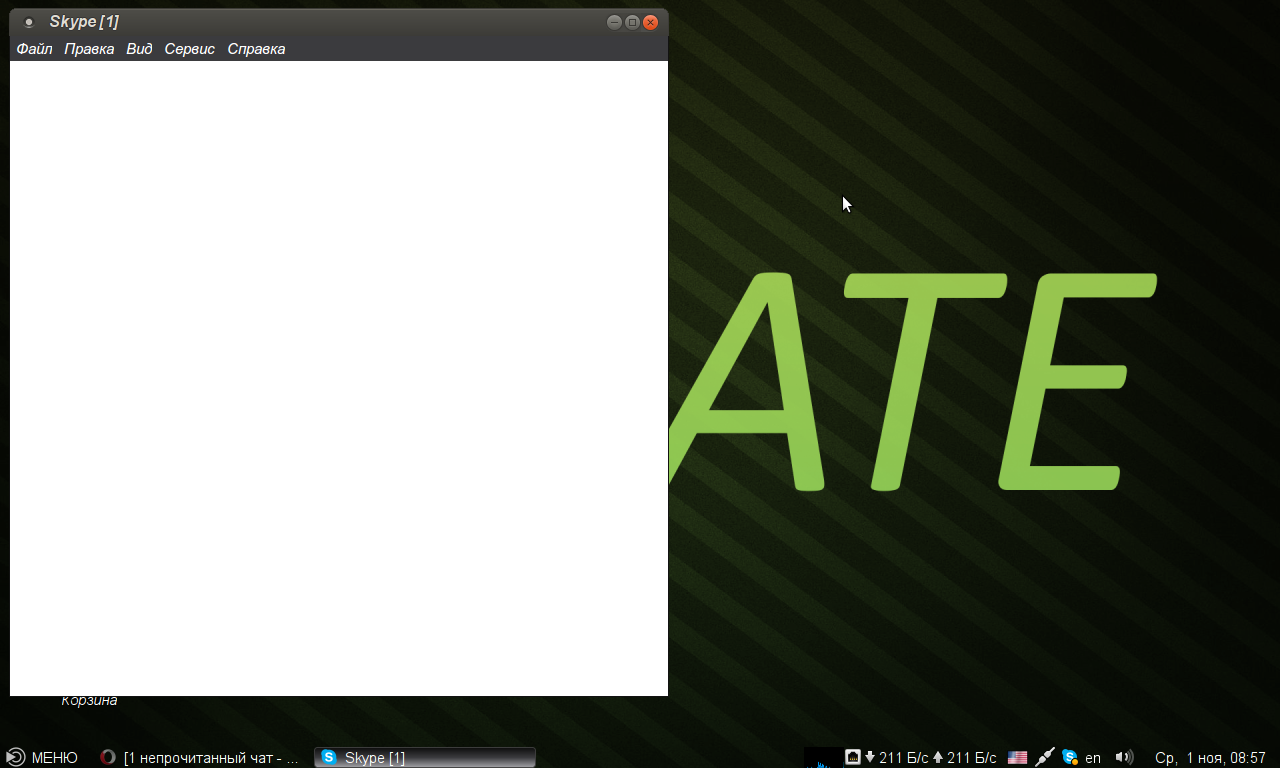1280x768 pixels.
Task: Open the Файл menu
Action: 34,49
